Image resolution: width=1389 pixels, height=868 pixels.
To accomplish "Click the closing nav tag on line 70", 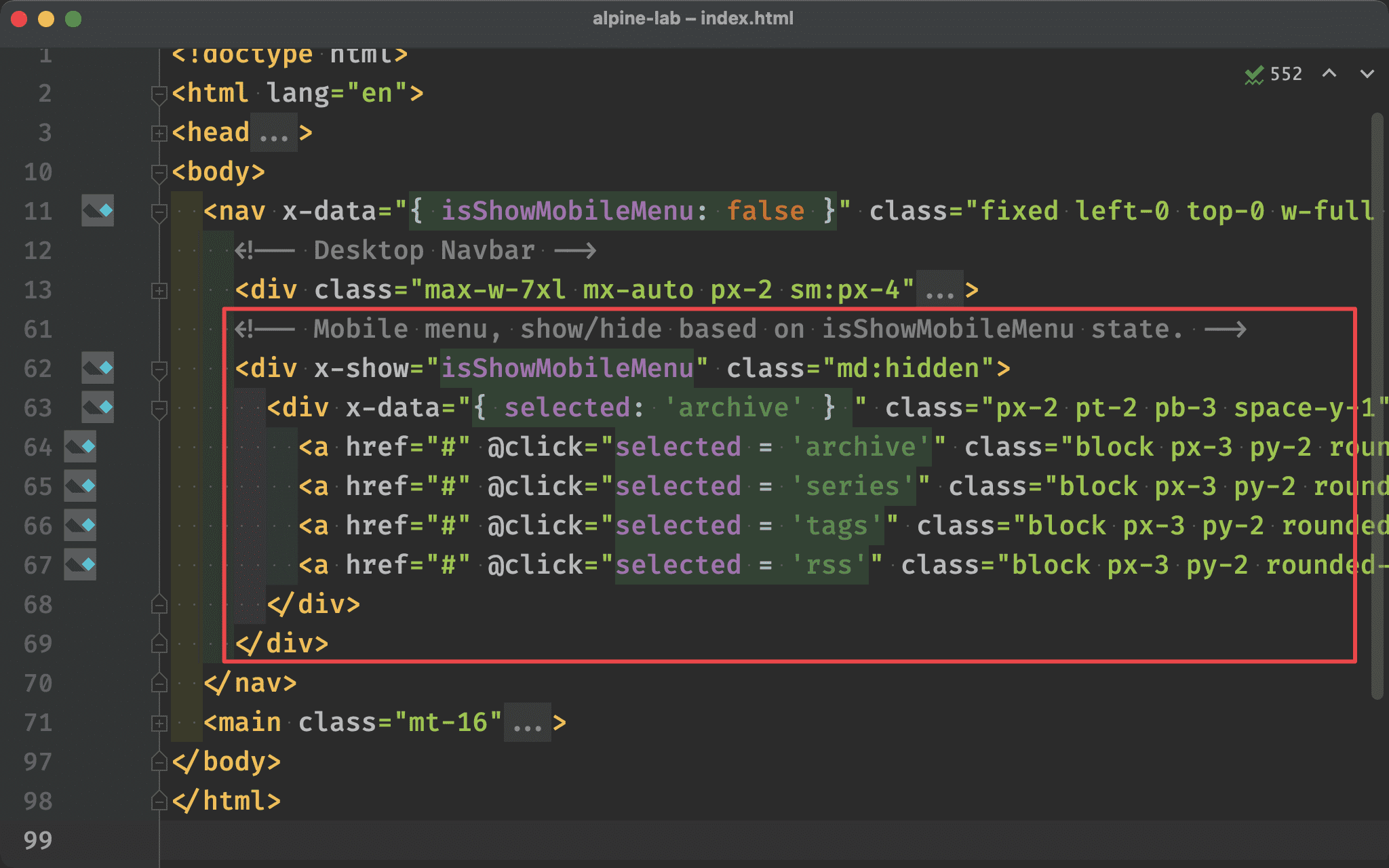I will pos(250,683).
